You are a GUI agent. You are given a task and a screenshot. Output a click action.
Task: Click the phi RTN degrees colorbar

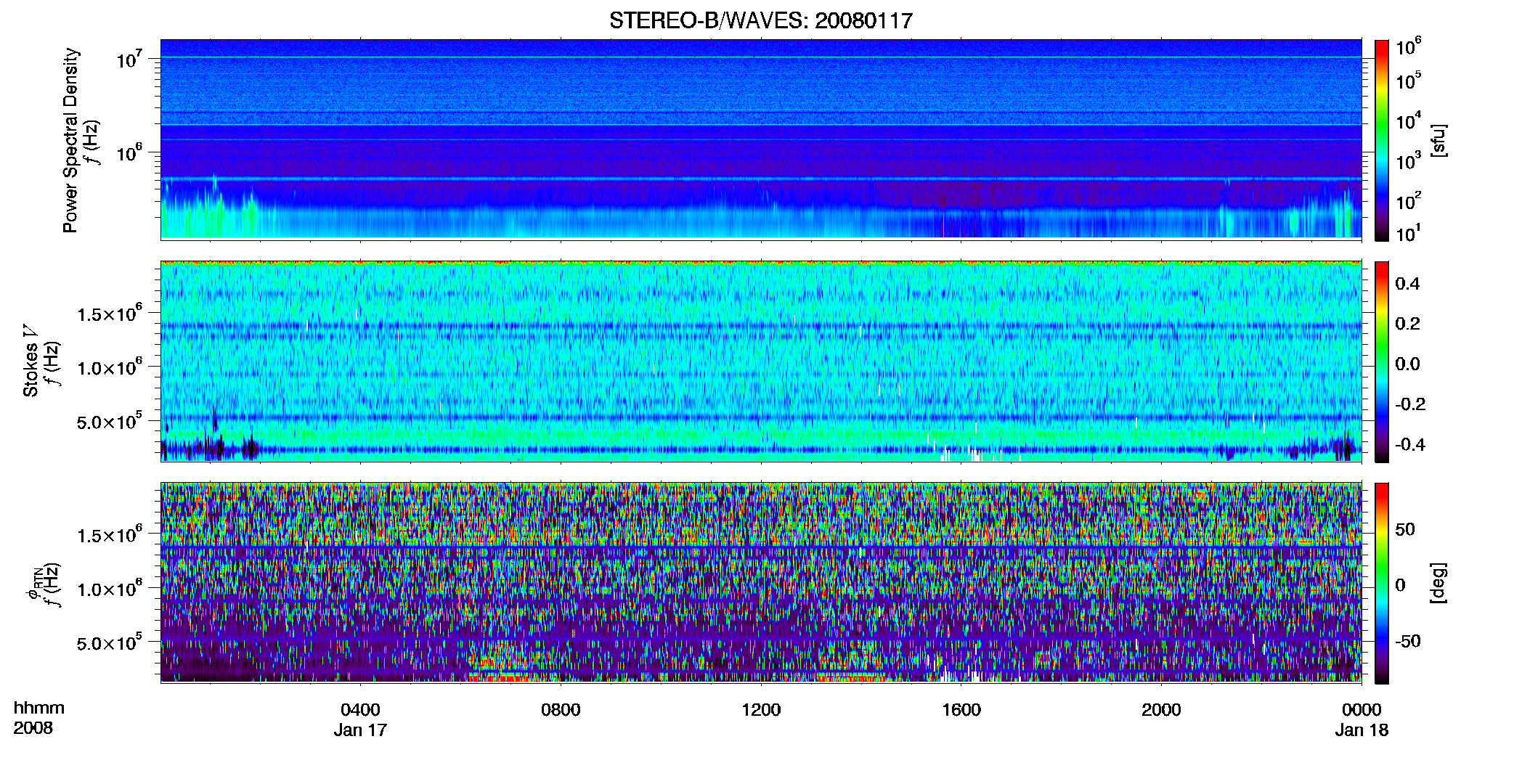(x=1382, y=584)
